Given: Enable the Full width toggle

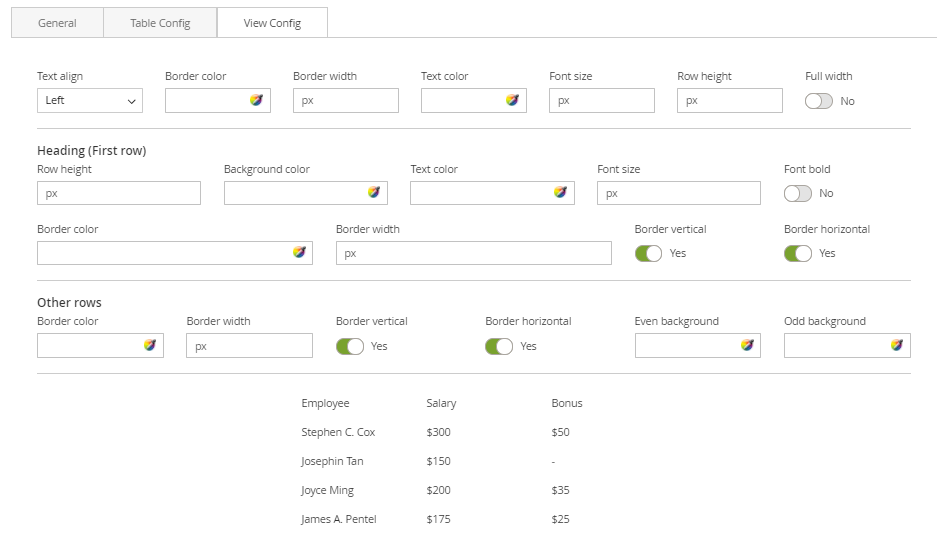Looking at the screenshot, I should [818, 101].
